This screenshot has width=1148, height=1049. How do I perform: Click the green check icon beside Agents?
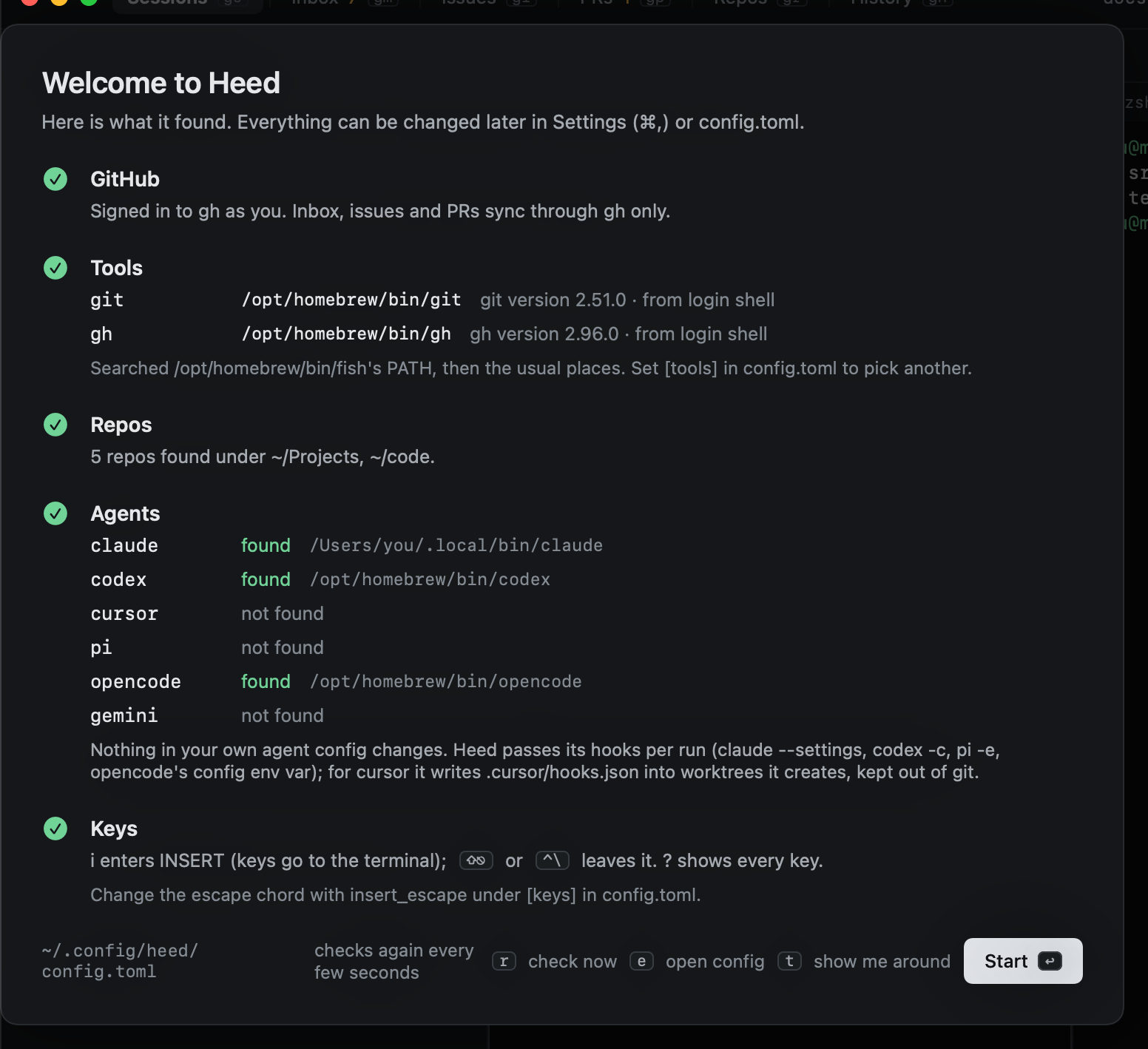tap(55, 513)
